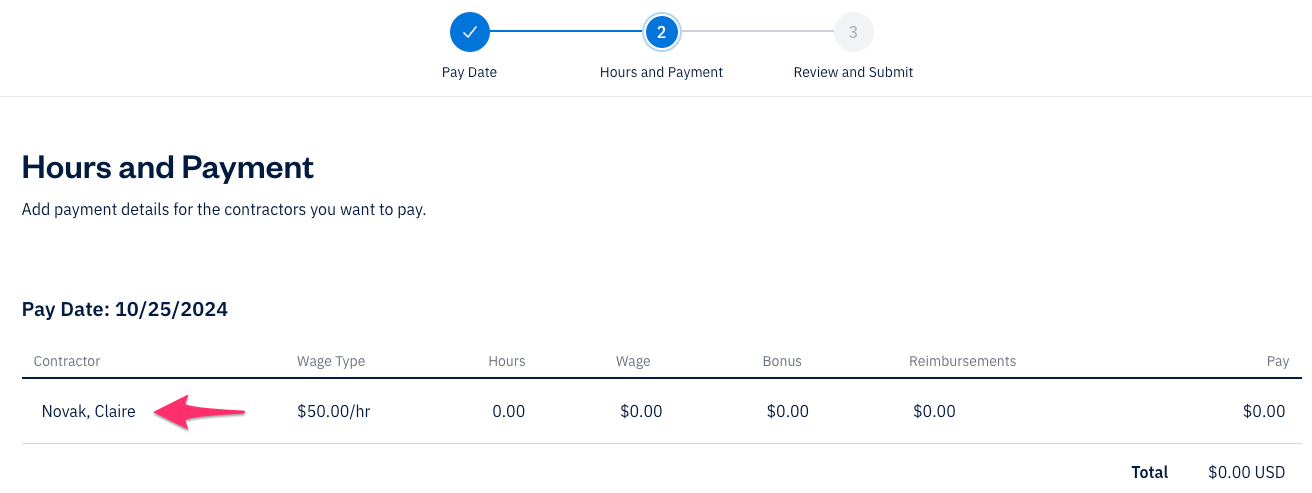Image resolution: width=1312 pixels, height=493 pixels.
Task: Go to the Pay Date step label
Action: click(469, 72)
